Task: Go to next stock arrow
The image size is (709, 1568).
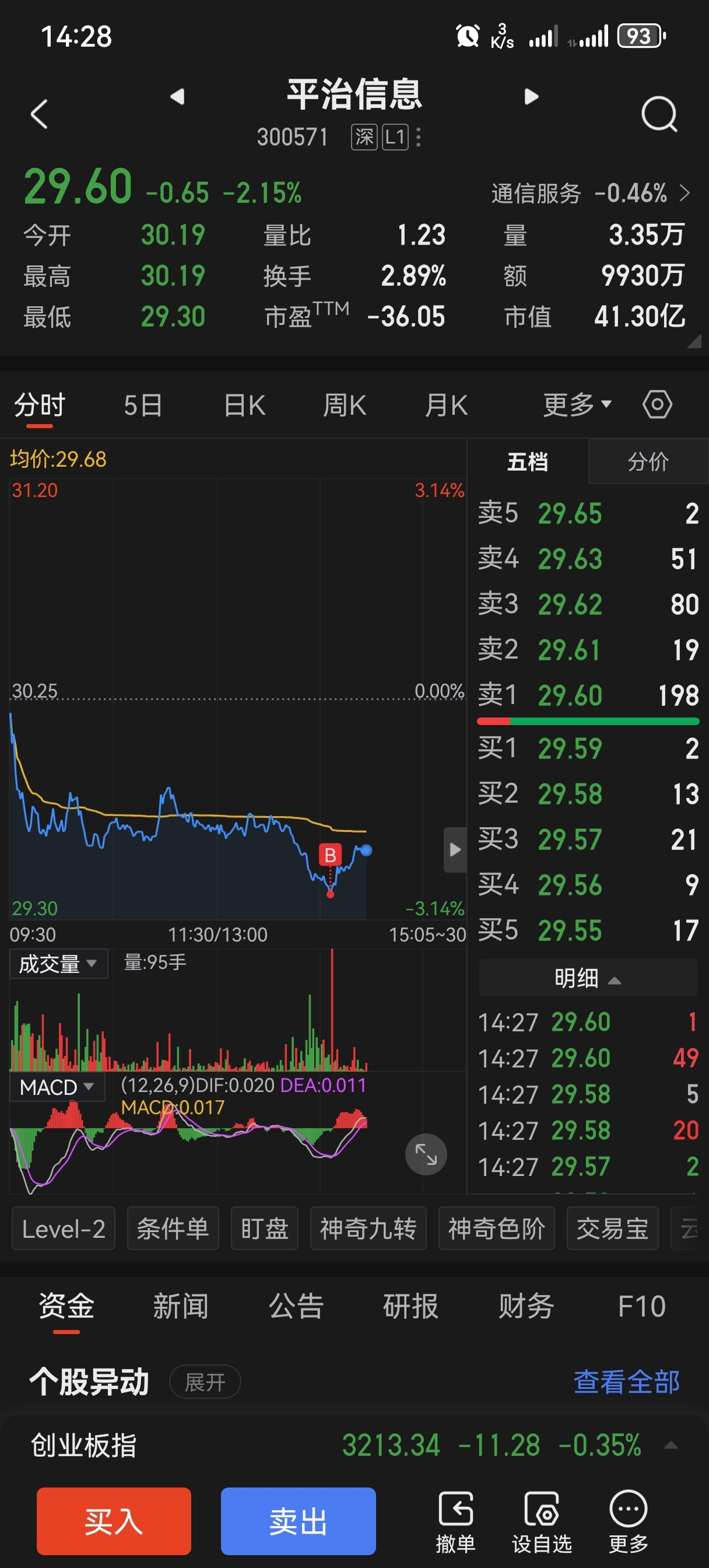Action: (531, 96)
